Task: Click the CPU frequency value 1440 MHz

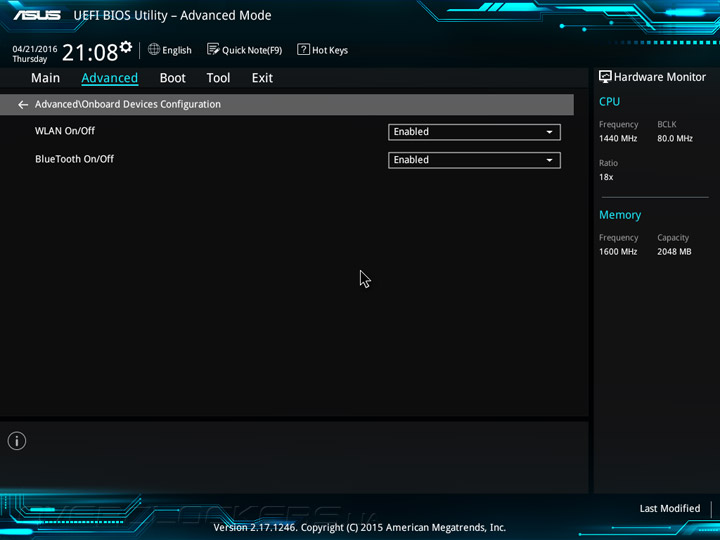Action: (x=618, y=138)
